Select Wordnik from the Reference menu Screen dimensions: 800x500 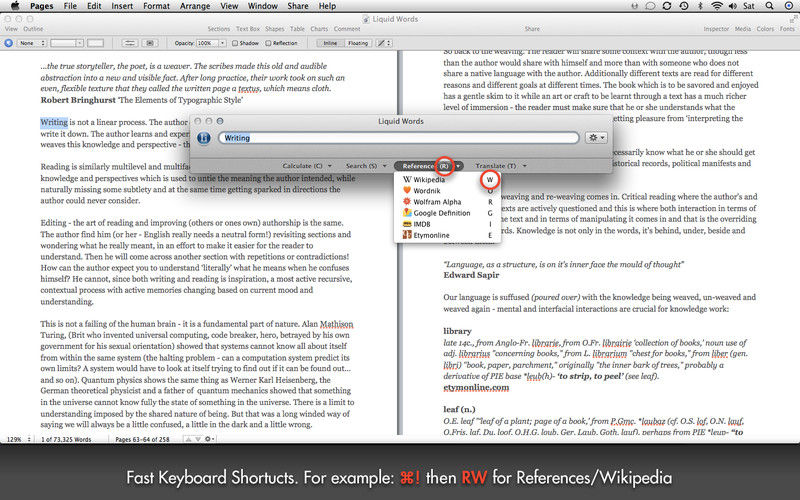pyautogui.click(x=447, y=191)
